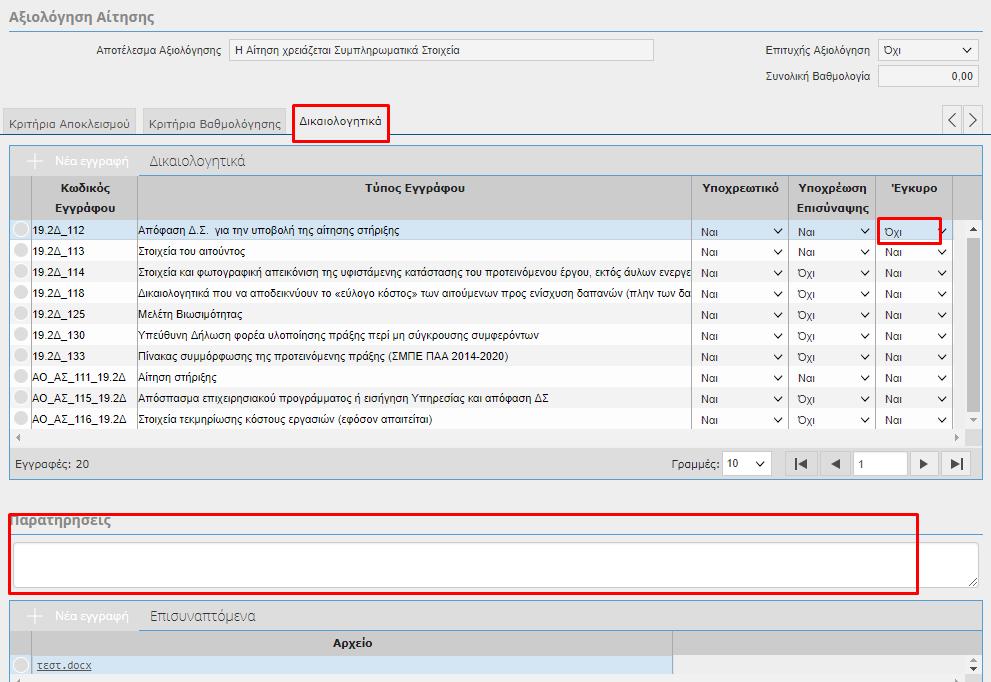Open the Γραμμές rows-per-page dropdown

[746, 464]
